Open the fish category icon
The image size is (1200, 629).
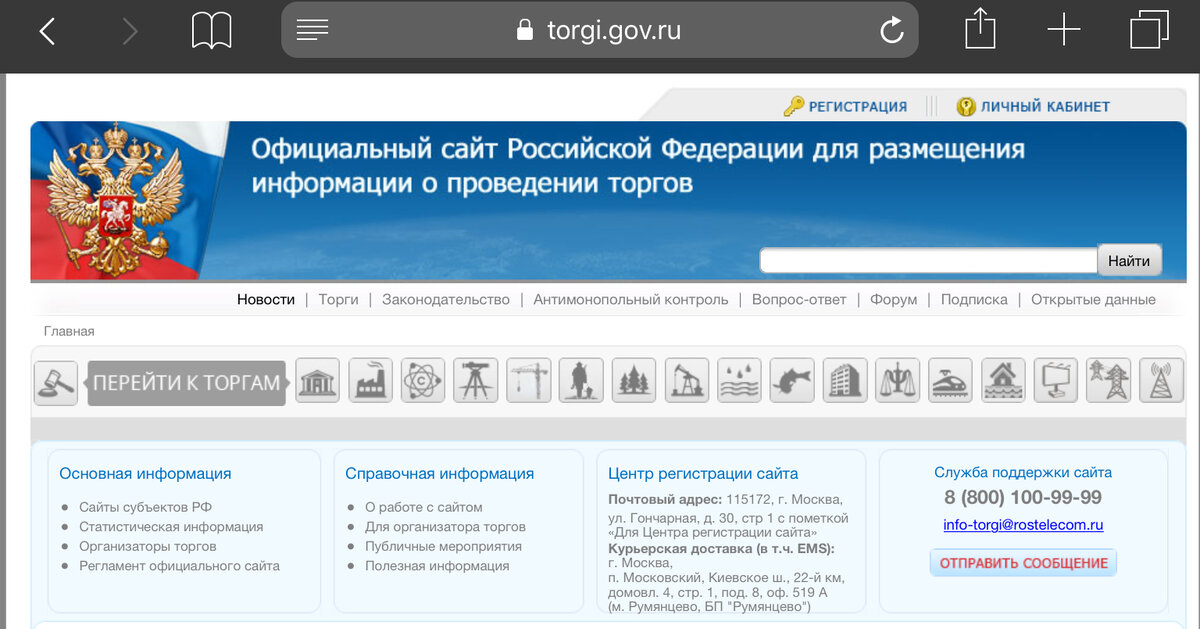[x=792, y=380]
